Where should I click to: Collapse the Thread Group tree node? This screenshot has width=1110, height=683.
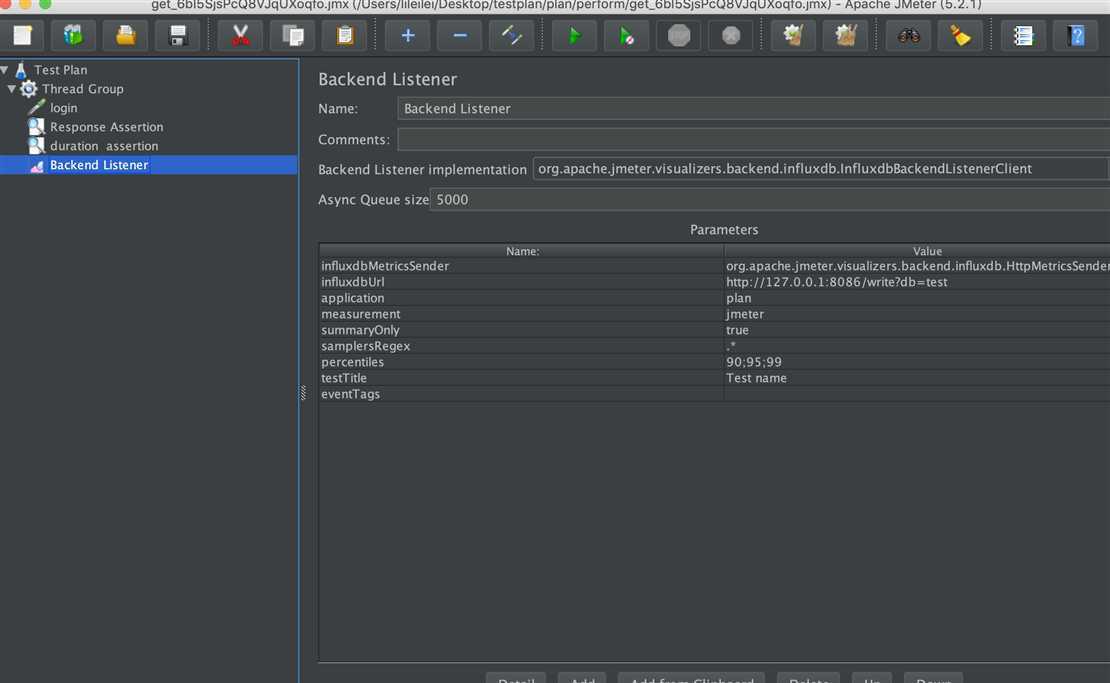click(x=12, y=89)
